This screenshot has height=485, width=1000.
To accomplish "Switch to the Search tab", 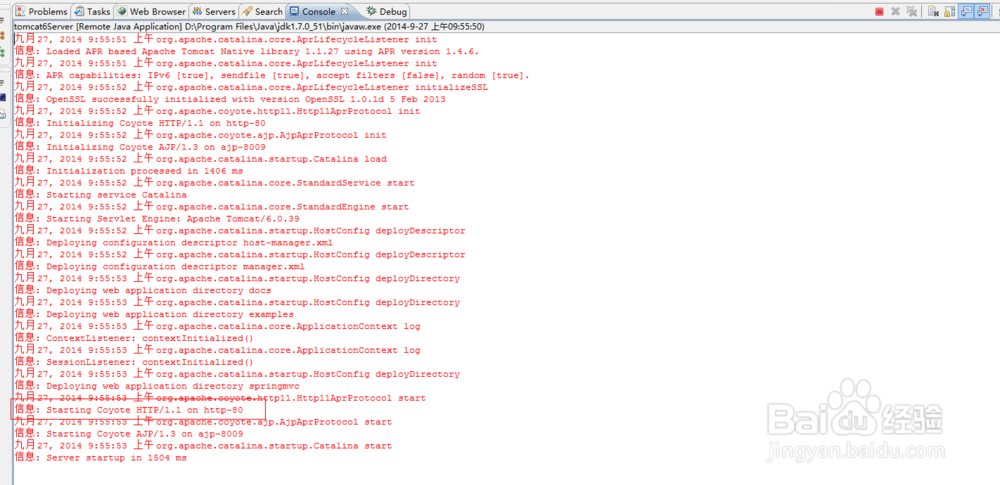I will point(262,11).
